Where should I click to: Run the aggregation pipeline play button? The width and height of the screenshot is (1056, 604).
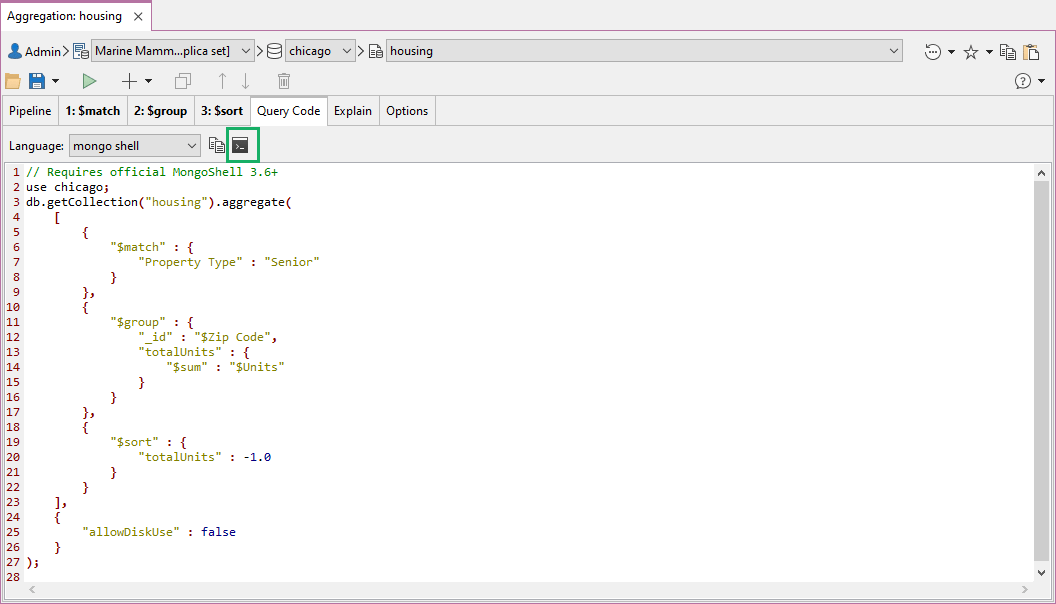[89, 81]
